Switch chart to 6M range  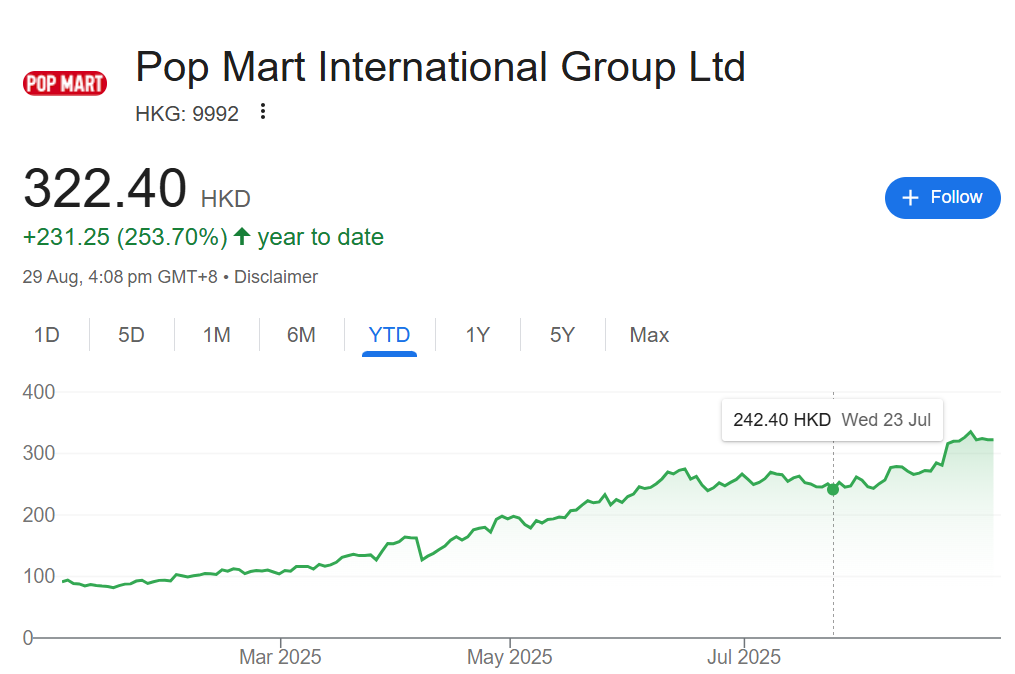[x=301, y=335]
